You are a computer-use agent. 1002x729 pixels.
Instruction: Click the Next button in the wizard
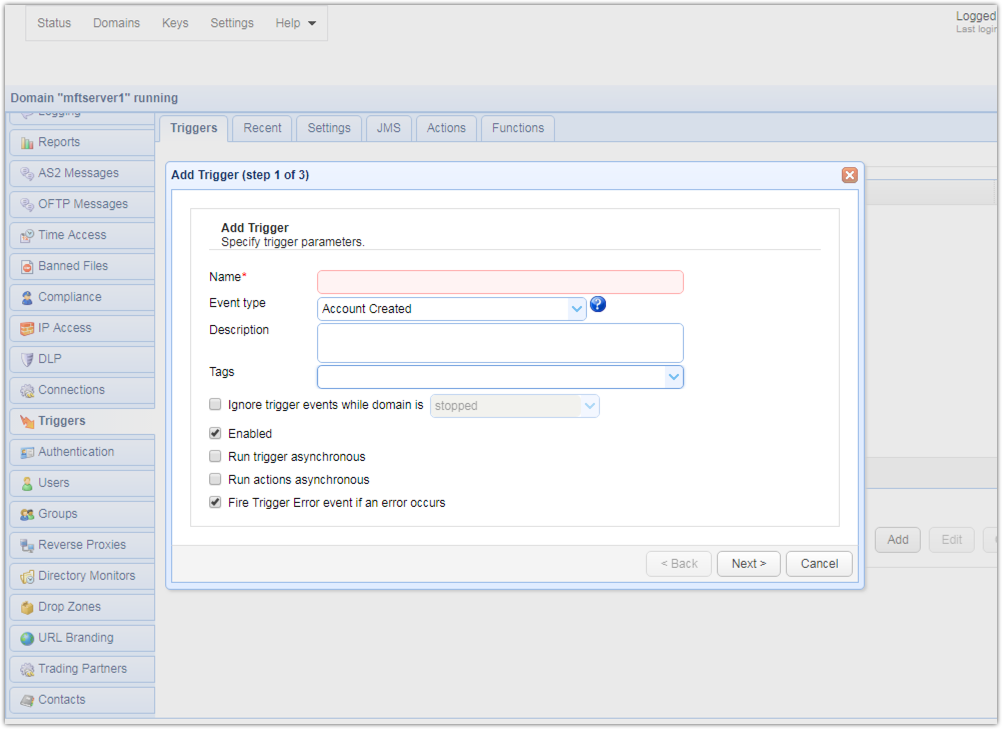pyautogui.click(x=748, y=563)
